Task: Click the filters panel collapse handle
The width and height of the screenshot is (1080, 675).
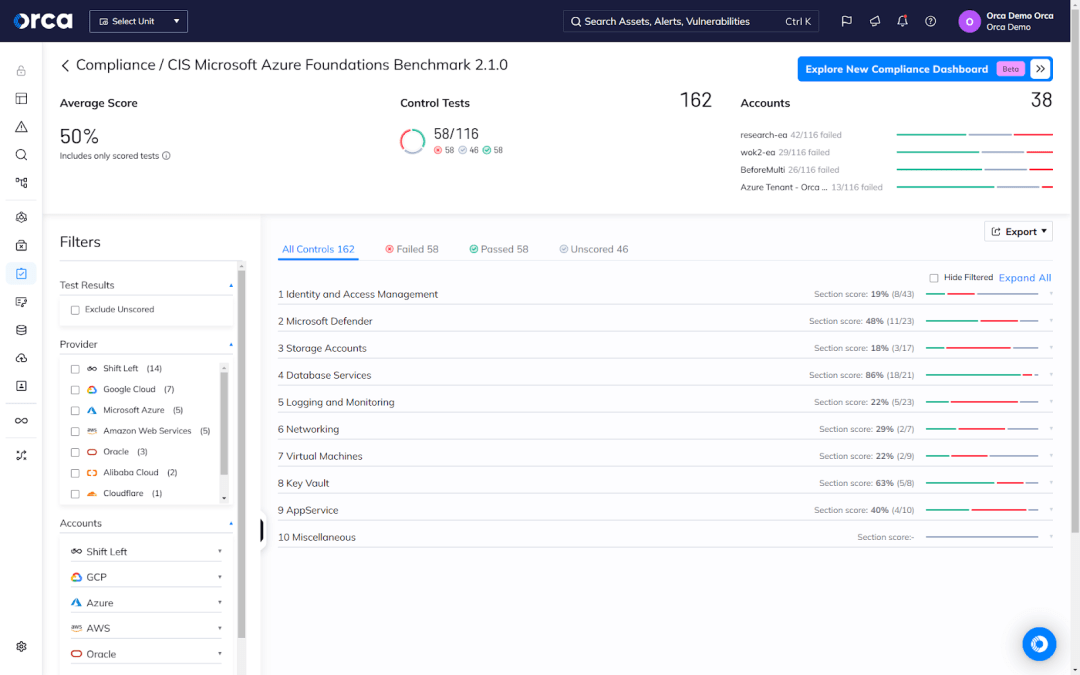Action: point(262,530)
